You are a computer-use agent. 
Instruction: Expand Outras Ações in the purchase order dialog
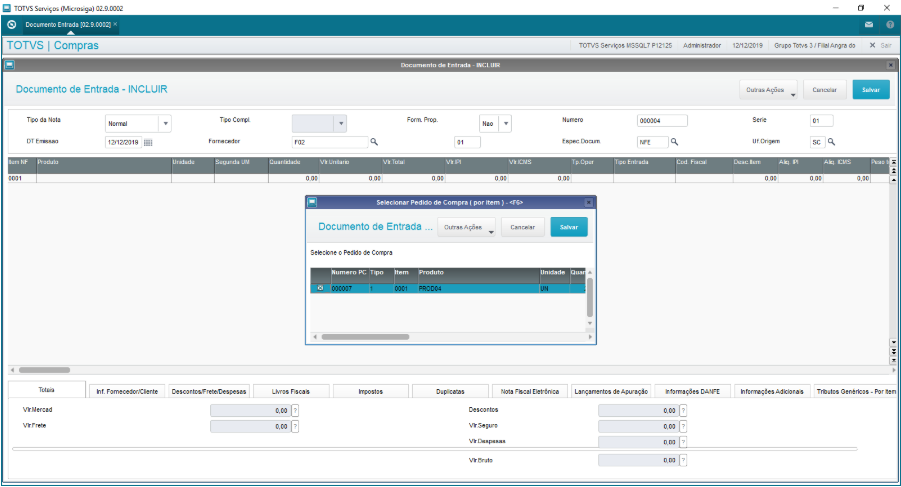pyautogui.click(x=466, y=227)
